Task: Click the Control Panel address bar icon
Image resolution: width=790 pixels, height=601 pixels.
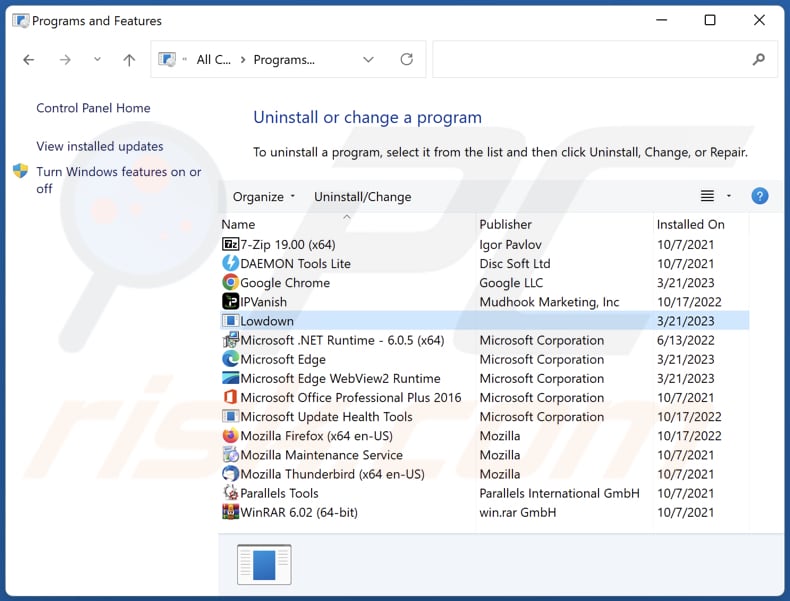Action: [167, 59]
